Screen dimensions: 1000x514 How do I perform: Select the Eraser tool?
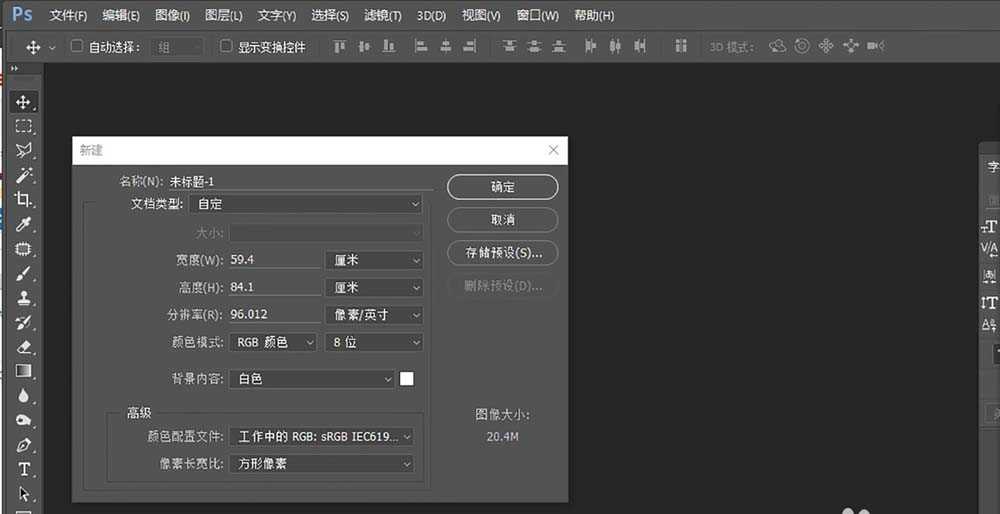(24, 347)
